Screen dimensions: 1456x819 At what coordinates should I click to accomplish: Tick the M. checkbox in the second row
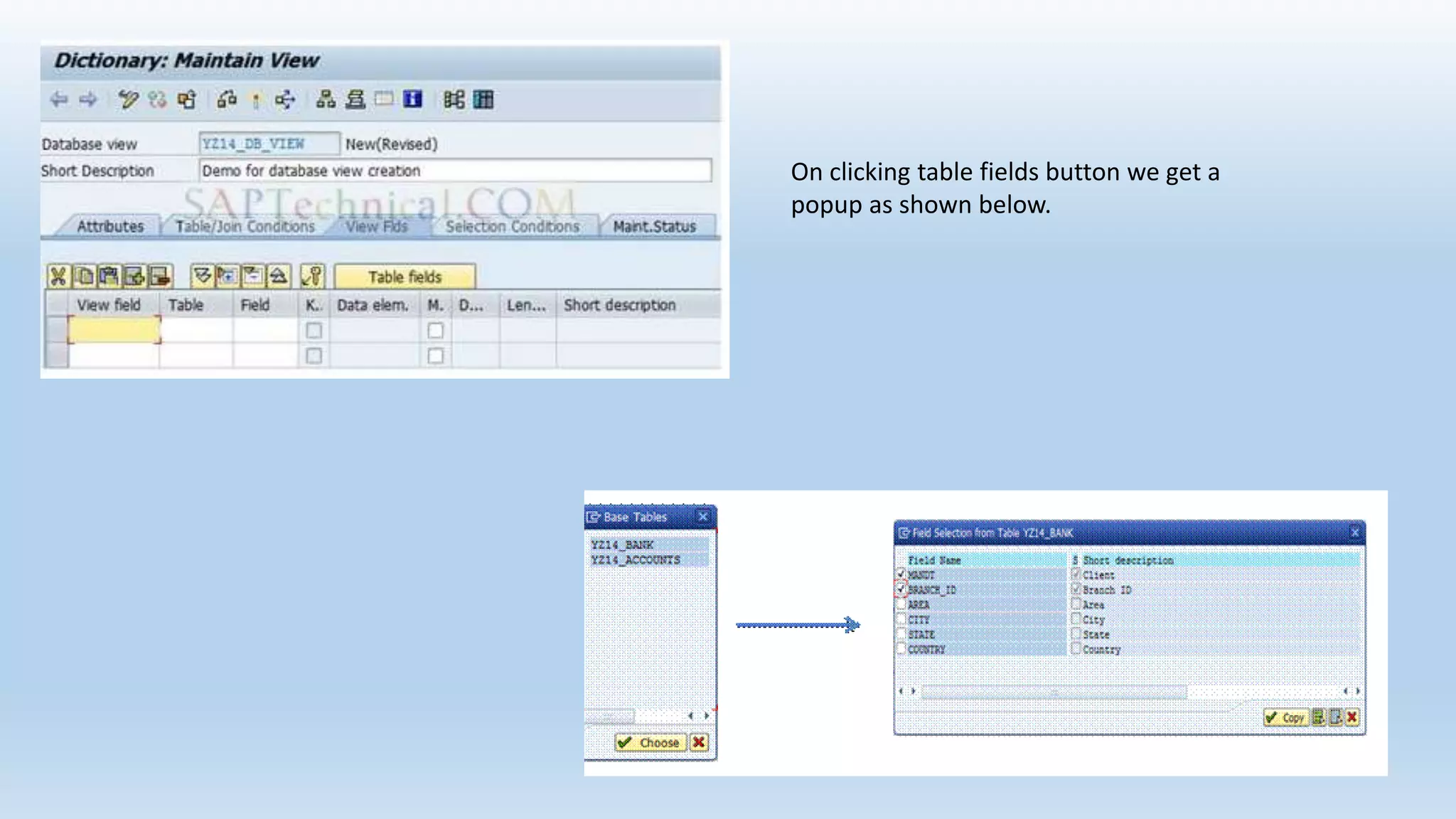[x=436, y=355]
